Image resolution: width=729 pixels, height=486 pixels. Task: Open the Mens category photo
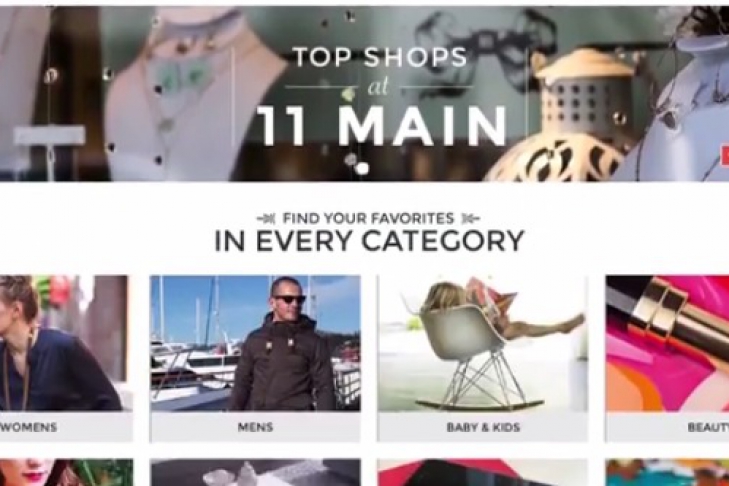[x=255, y=343]
